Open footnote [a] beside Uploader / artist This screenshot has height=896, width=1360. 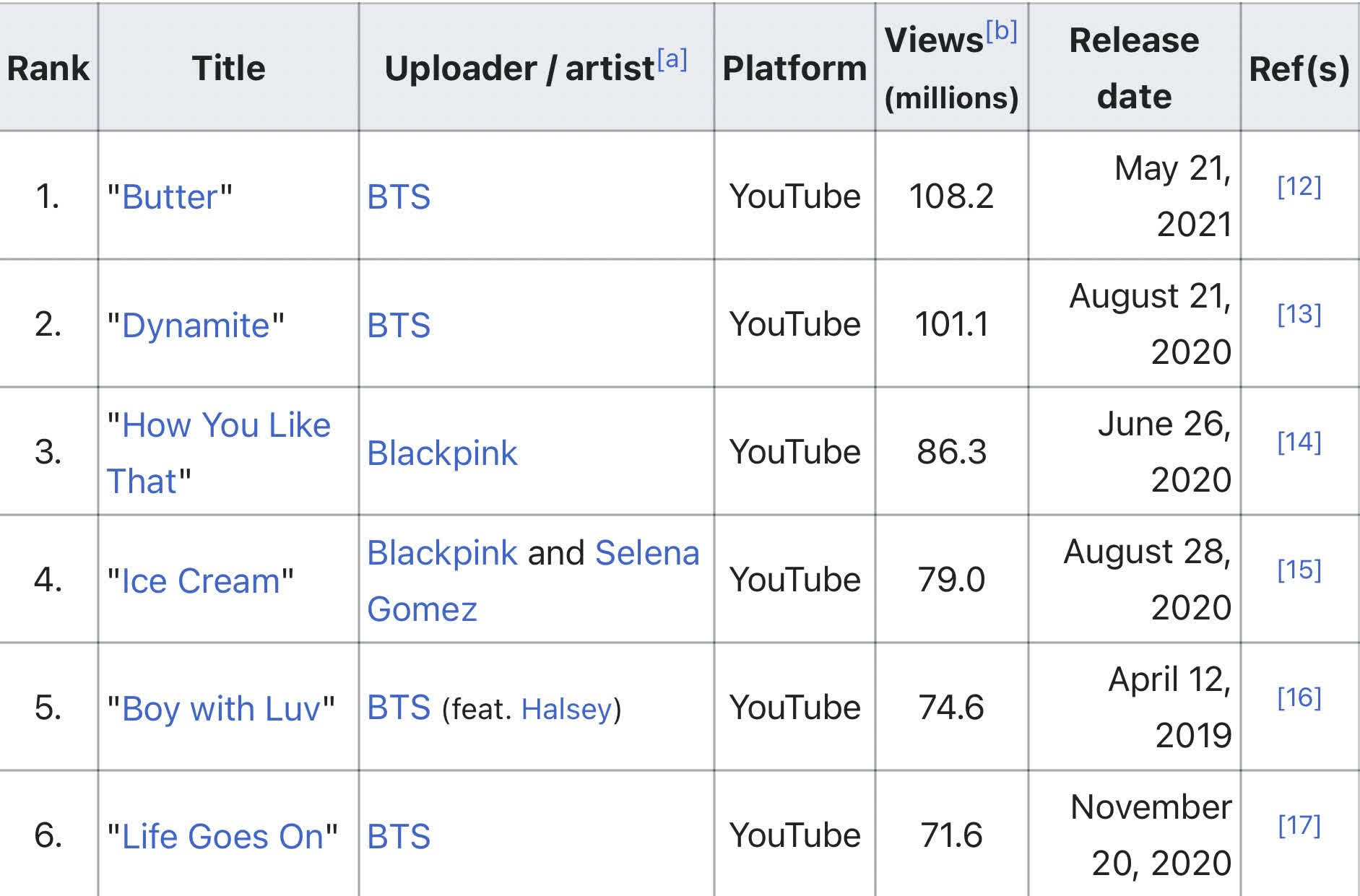672,58
